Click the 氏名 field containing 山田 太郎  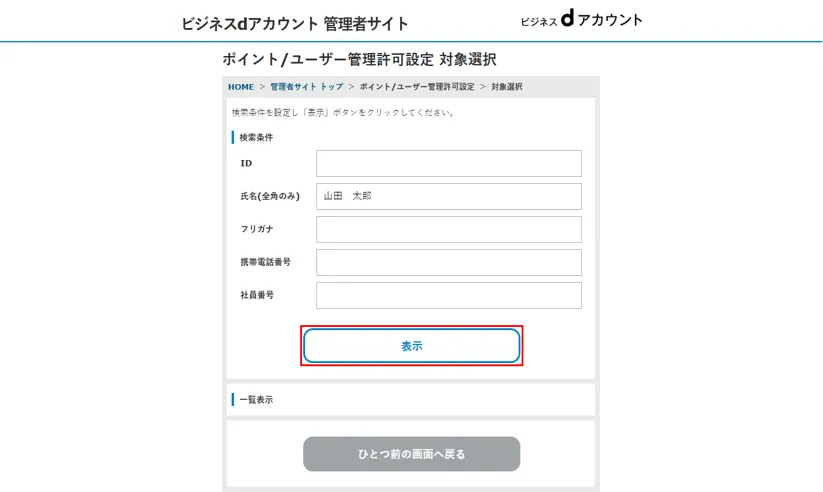[x=448, y=196]
